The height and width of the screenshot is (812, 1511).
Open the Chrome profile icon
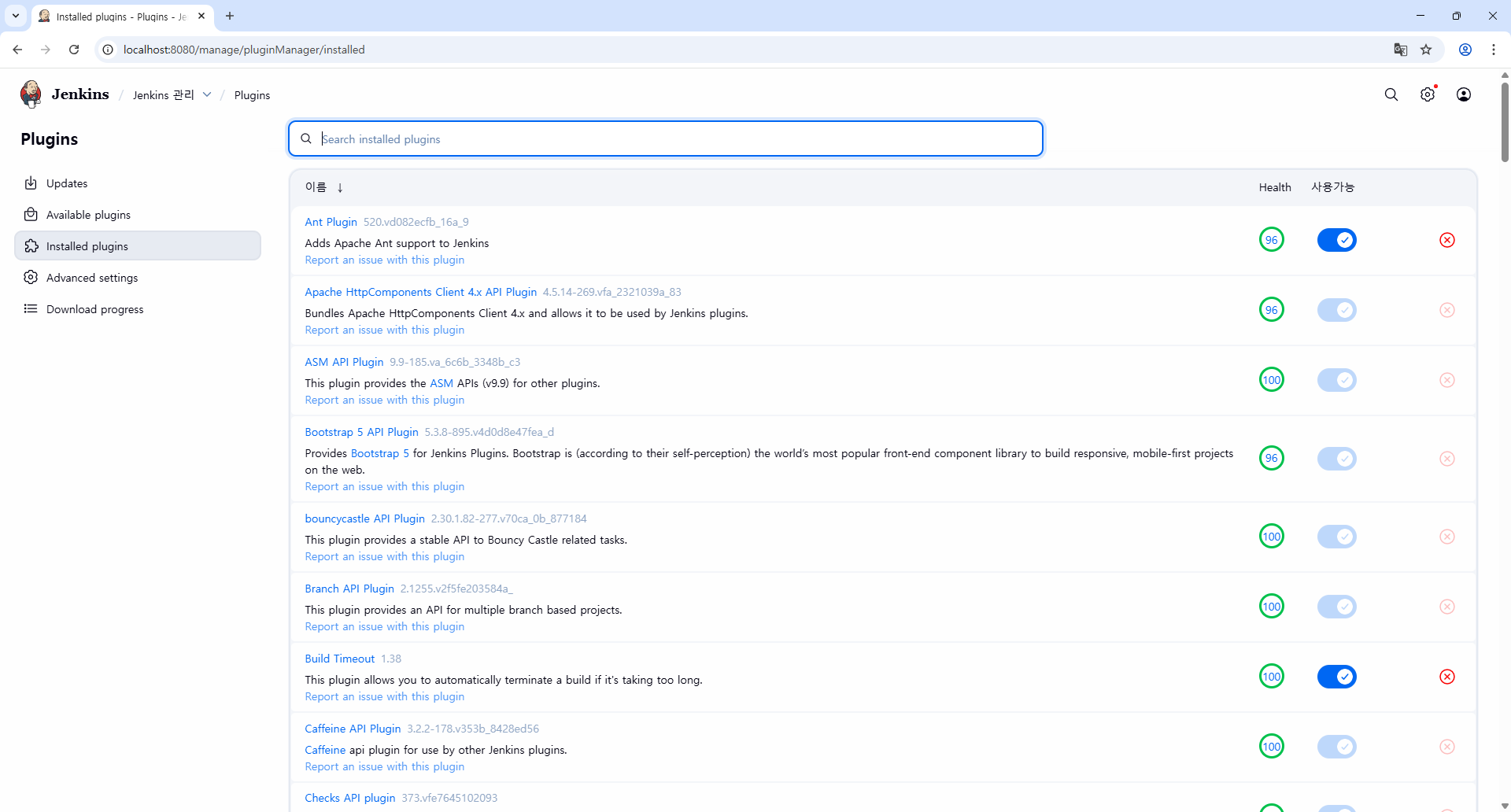coord(1465,50)
